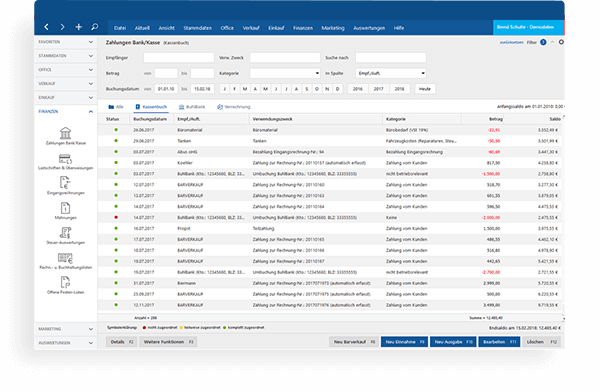
Task: Open Rechn.- u. Buchhaltungslisten icon
Action: click(x=65, y=258)
